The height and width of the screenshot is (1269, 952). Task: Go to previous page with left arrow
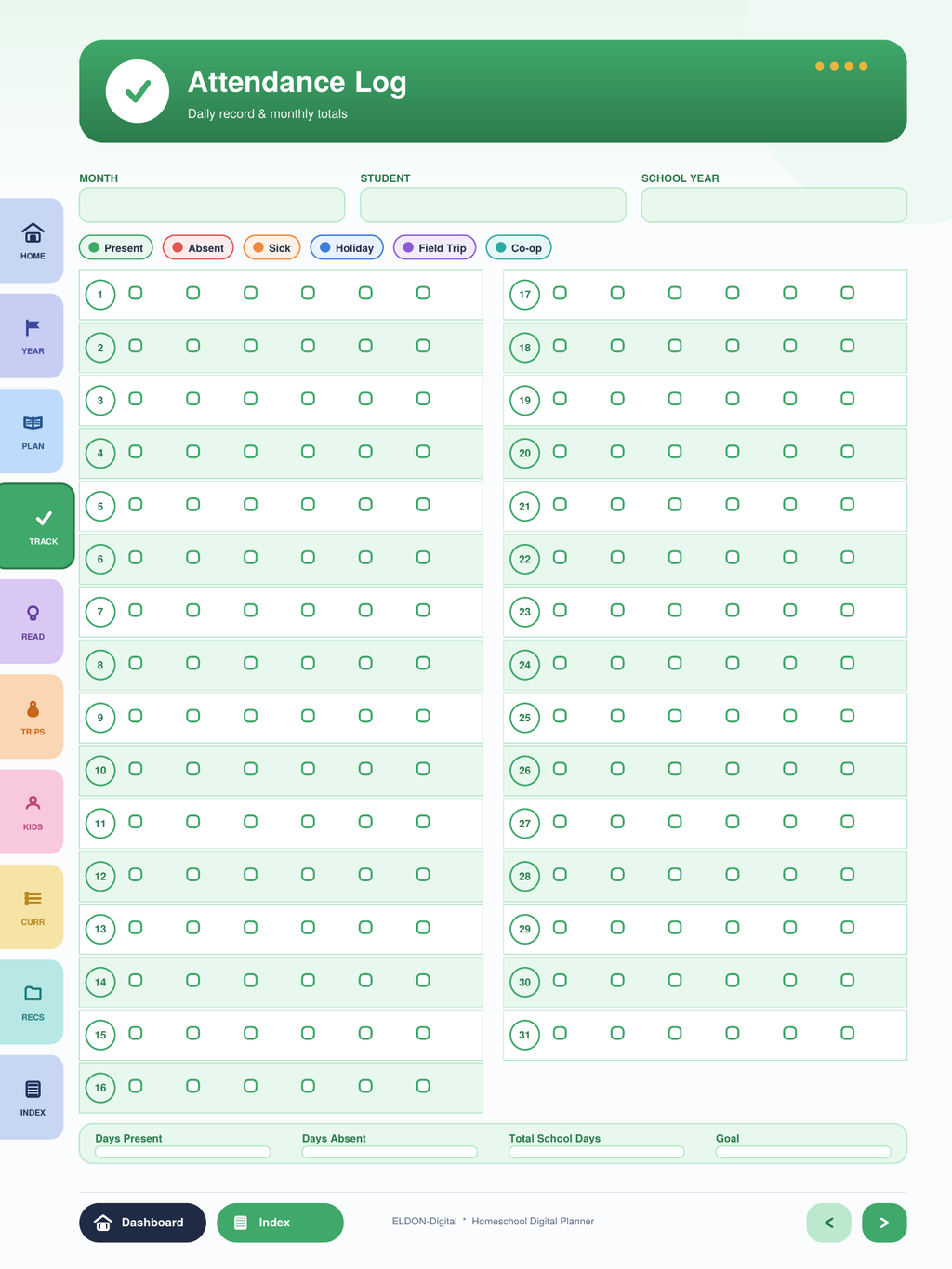point(829,1223)
